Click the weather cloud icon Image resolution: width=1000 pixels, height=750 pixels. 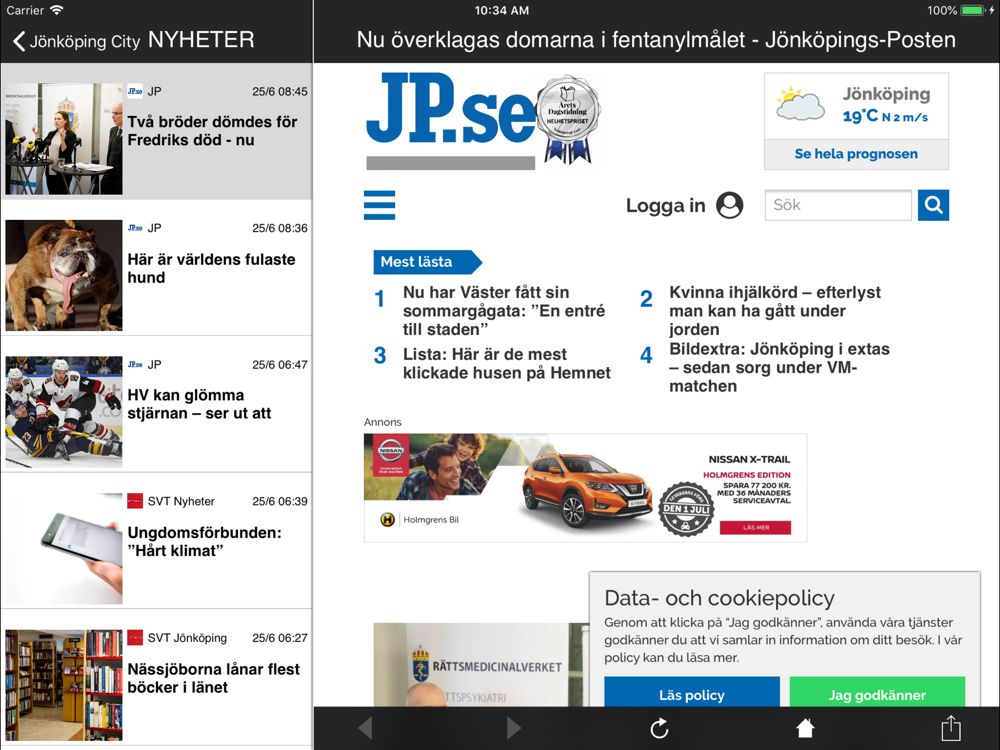click(800, 104)
